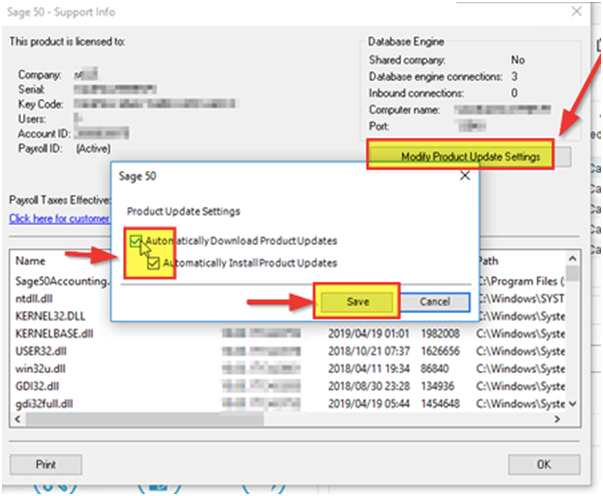Click the vertical scrollbar thumb
Screen dimensions: 603x496
[572, 273]
